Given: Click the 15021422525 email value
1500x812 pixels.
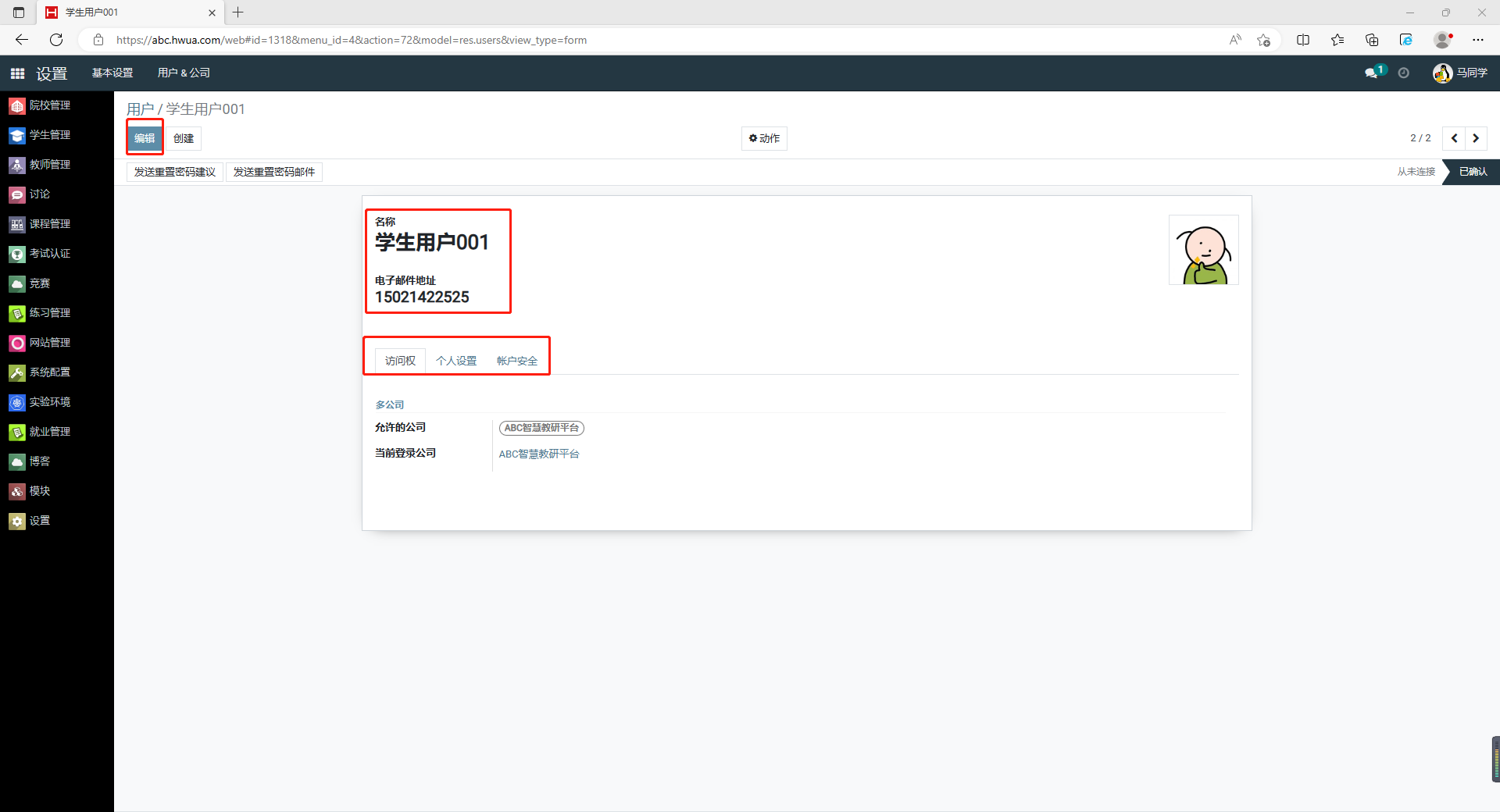Looking at the screenshot, I should pyautogui.click(x=422, y=297).
